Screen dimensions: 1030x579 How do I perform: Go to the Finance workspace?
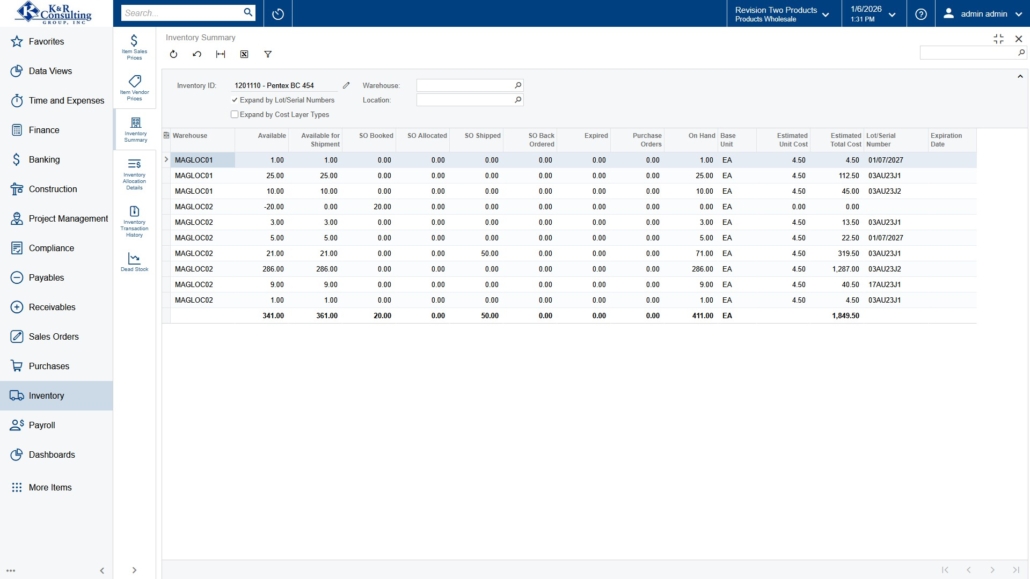coord(44,130)
